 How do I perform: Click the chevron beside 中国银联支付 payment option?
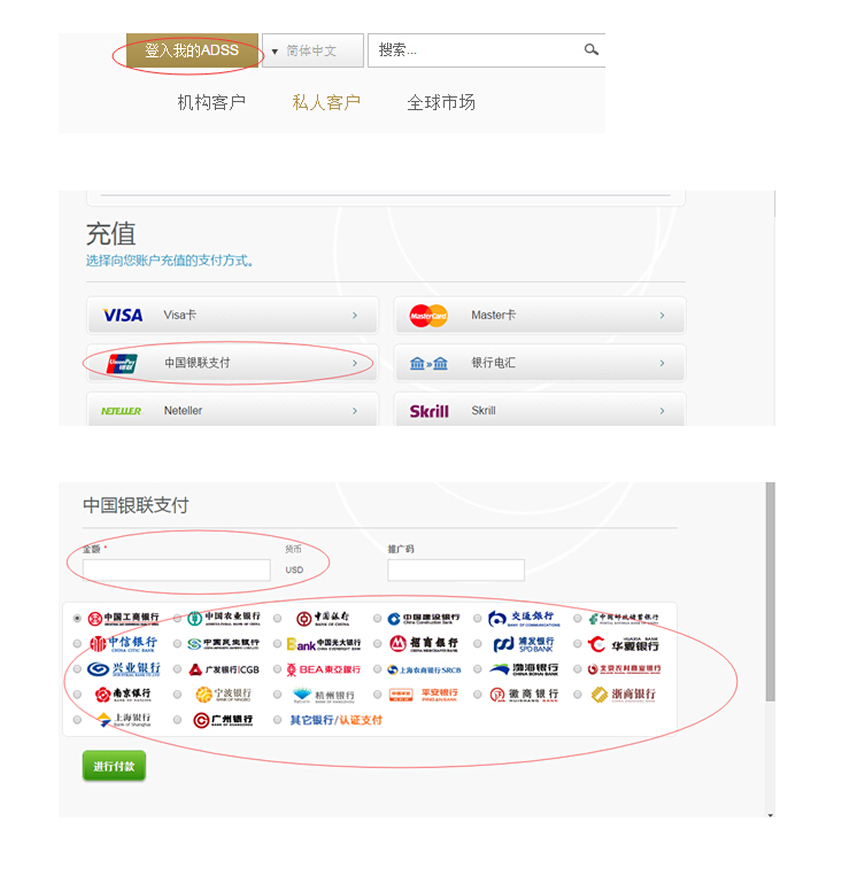[x=355, y=363]
